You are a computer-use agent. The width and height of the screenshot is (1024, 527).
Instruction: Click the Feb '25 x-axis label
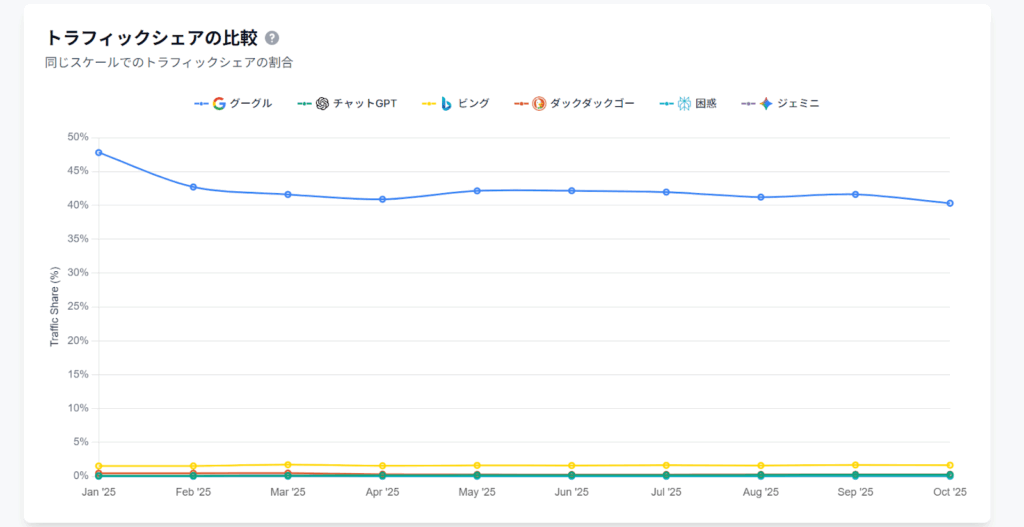tap(193, 492)
